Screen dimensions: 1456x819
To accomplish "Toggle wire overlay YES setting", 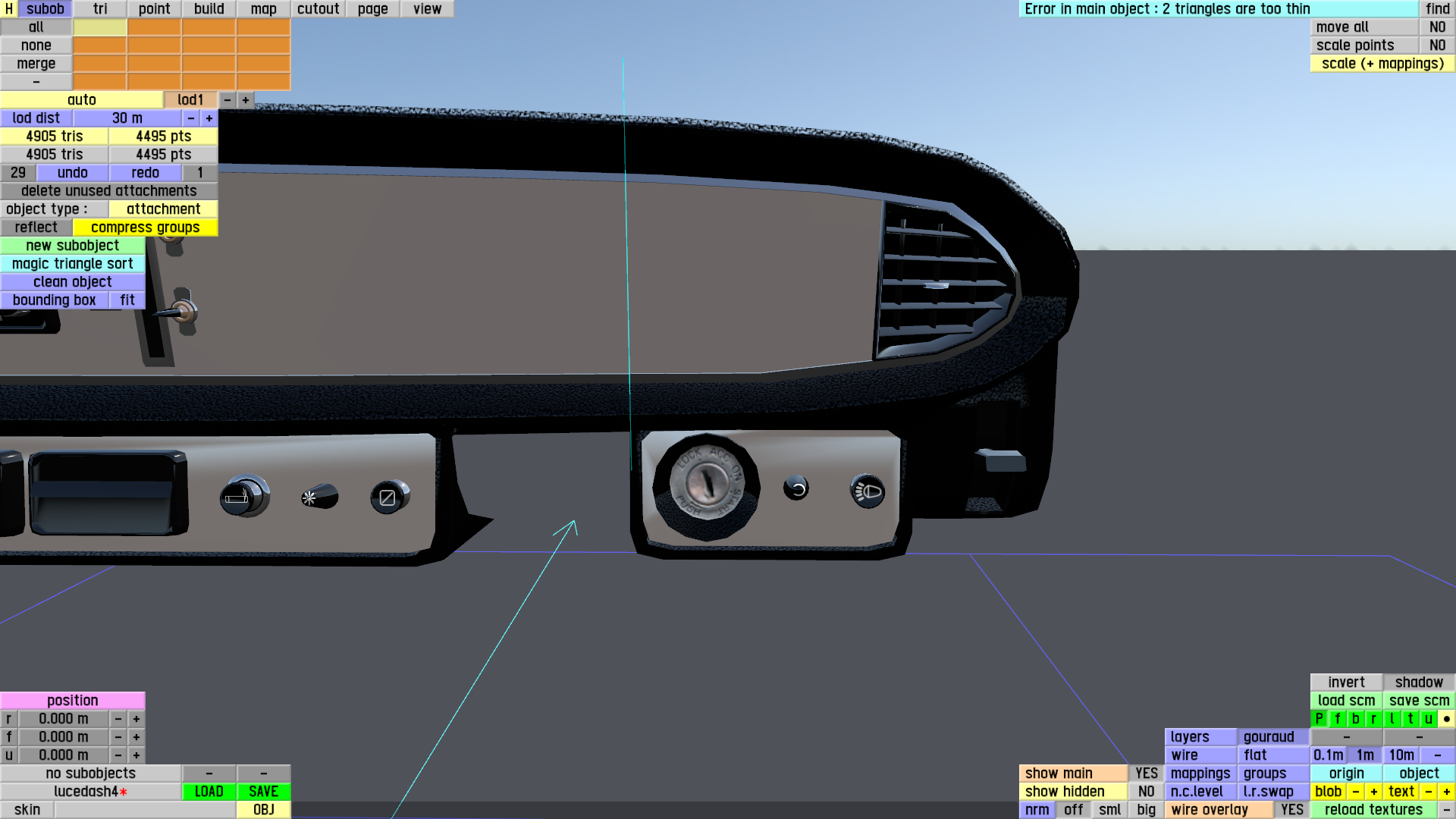I will [1291, 810].
